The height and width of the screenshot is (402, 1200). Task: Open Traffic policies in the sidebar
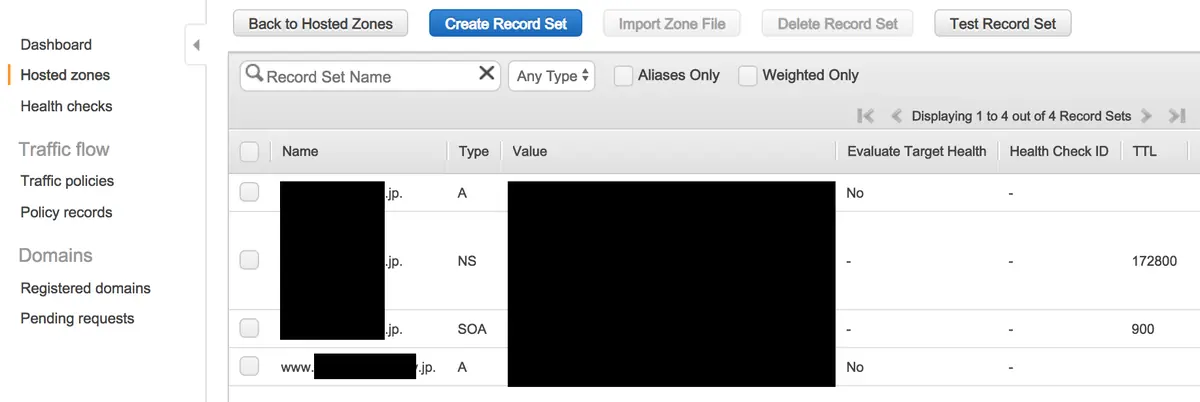point(67,181)
